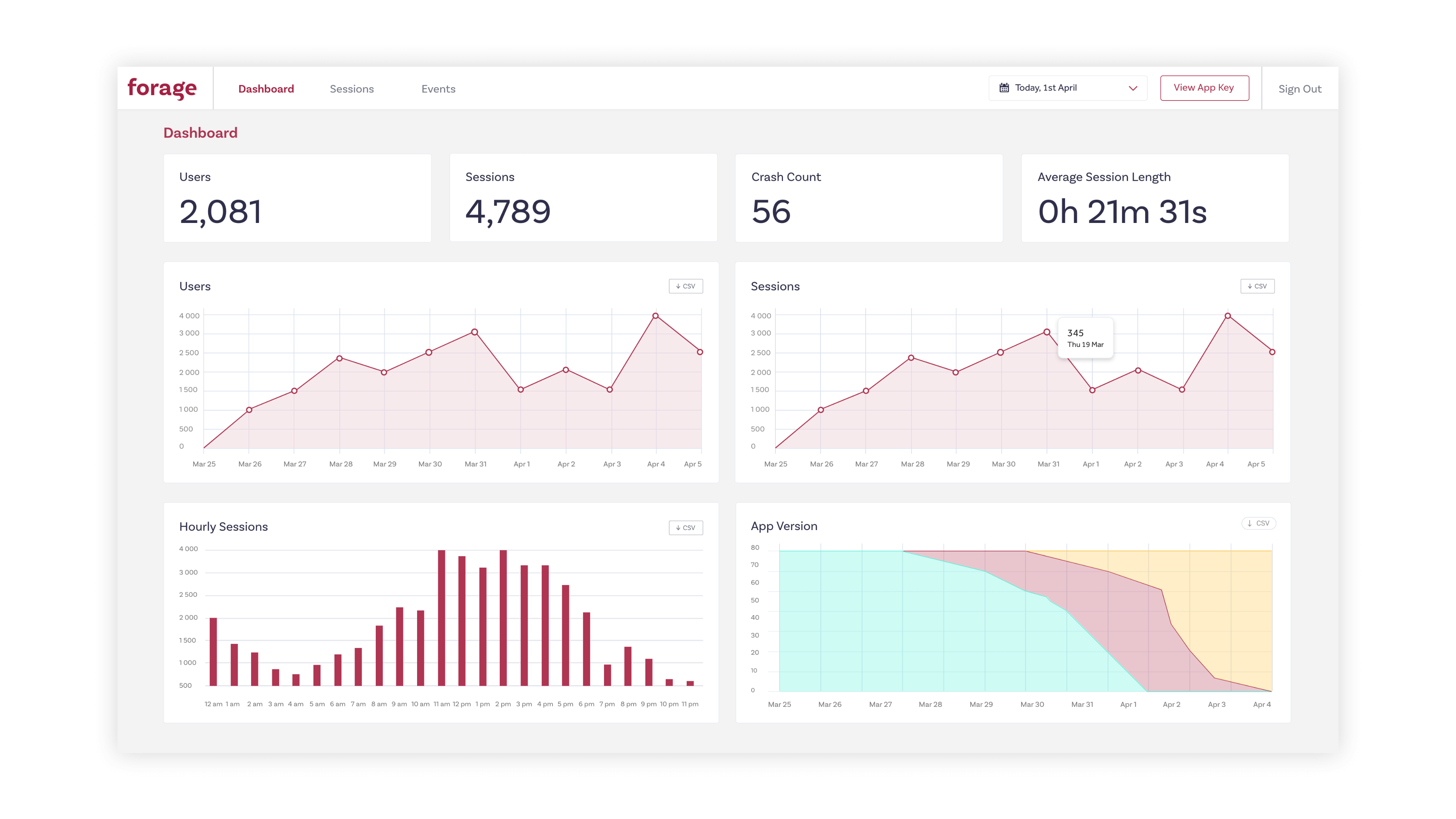Viewport: 1456px width, 819px height.
Task: Click the 12 am hourly sessions bar
Action: pyautogui.click(x=213, y=652)
